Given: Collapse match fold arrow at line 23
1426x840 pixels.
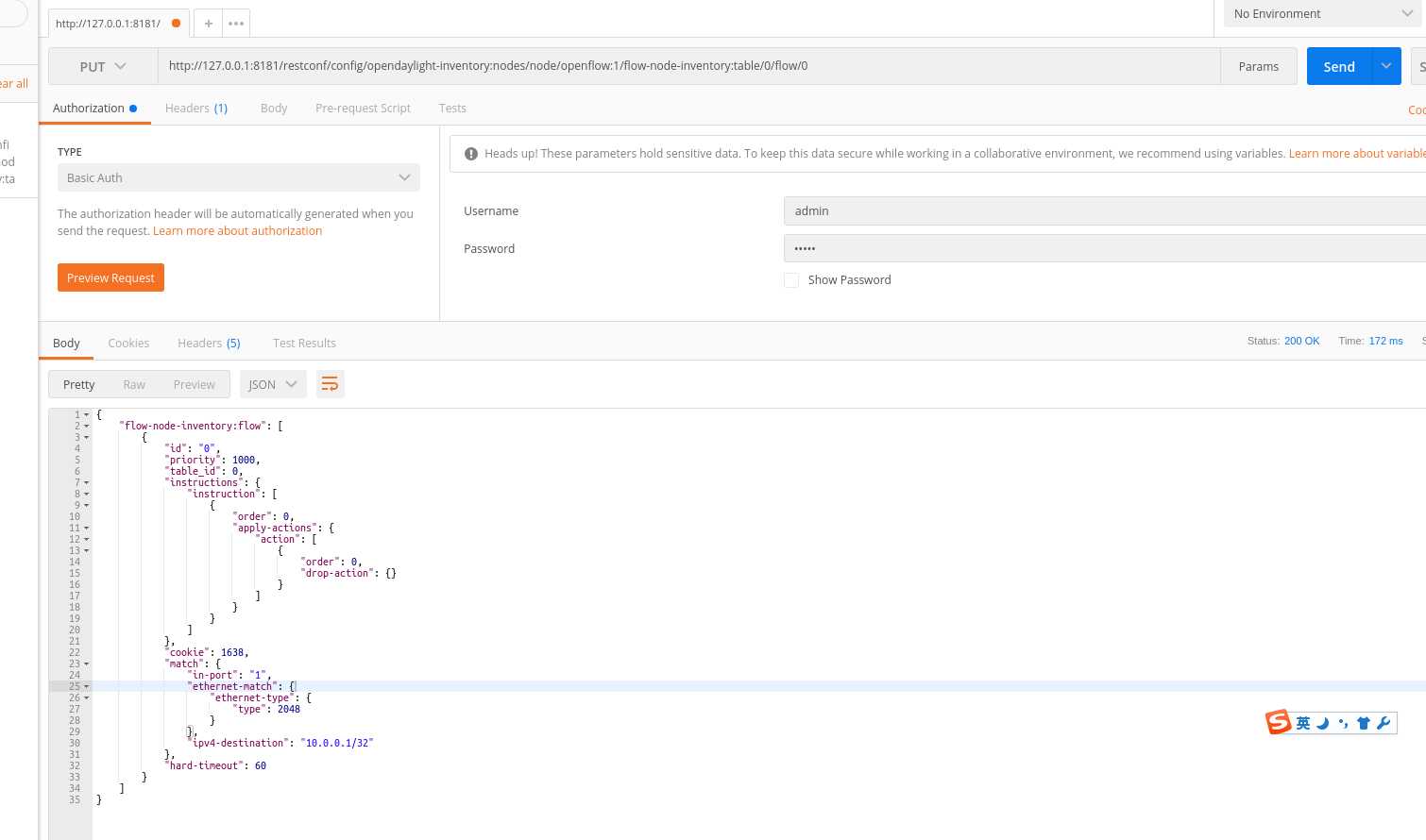Looking at the screenshot, I should (87, 664).
